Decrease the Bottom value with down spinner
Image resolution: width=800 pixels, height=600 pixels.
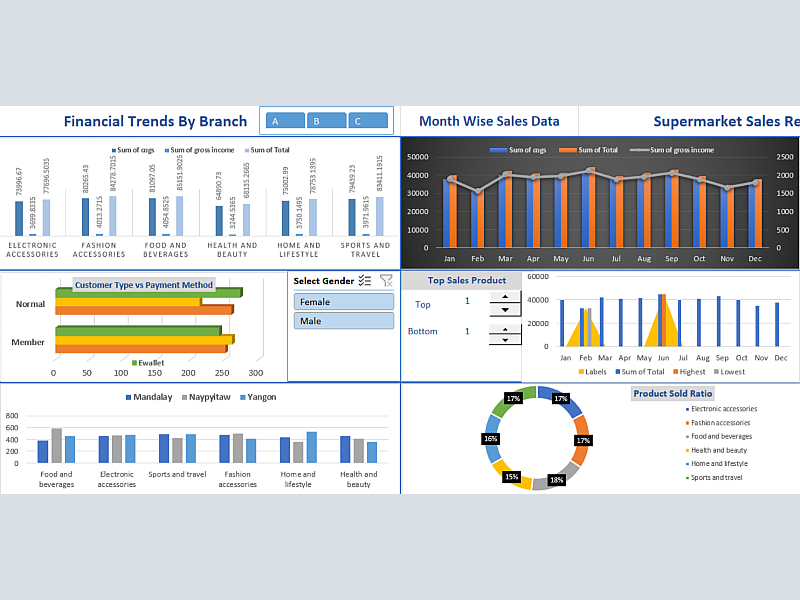click(505, 339)
